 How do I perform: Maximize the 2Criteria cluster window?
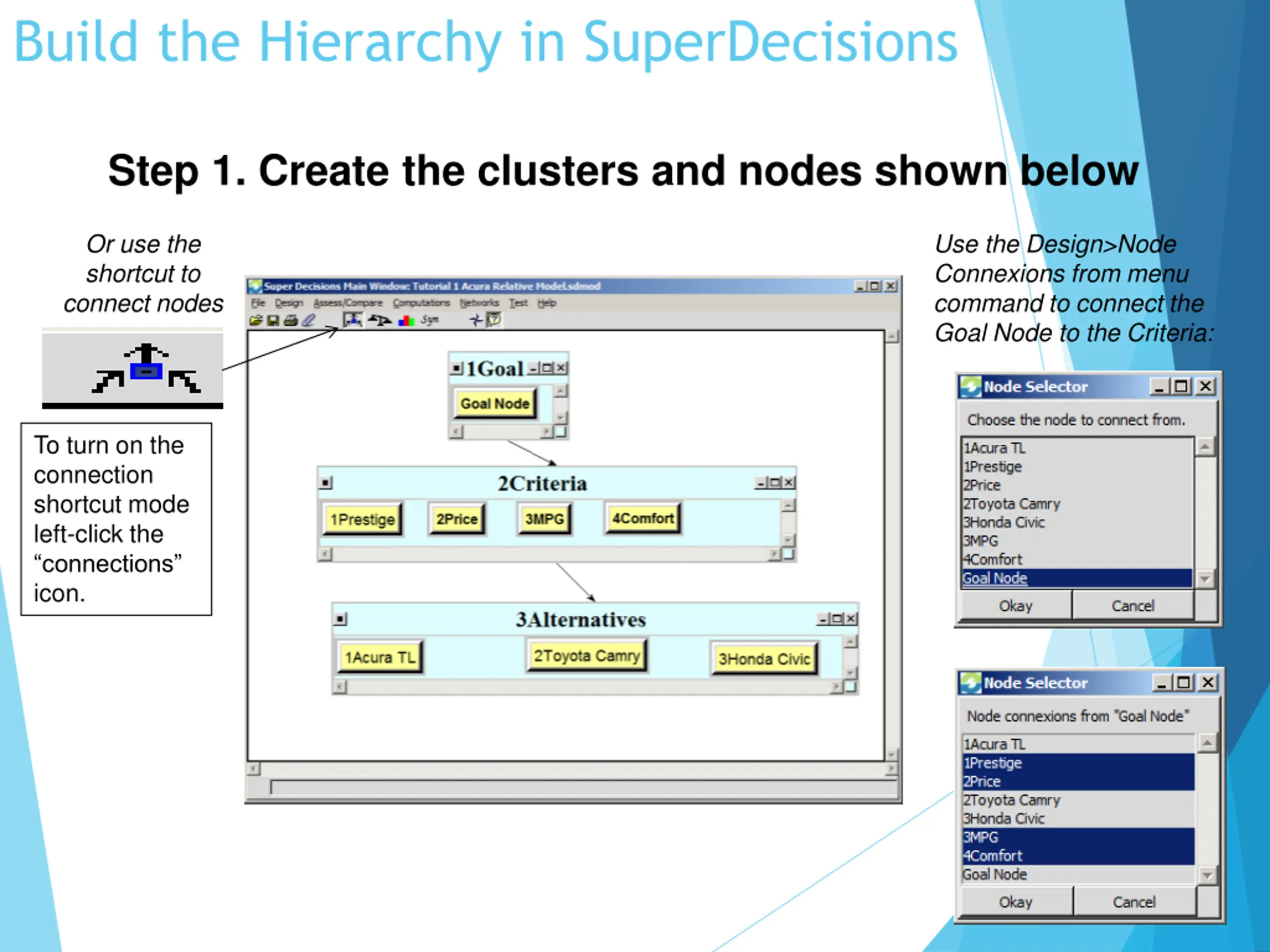click(x=775, y=482)
